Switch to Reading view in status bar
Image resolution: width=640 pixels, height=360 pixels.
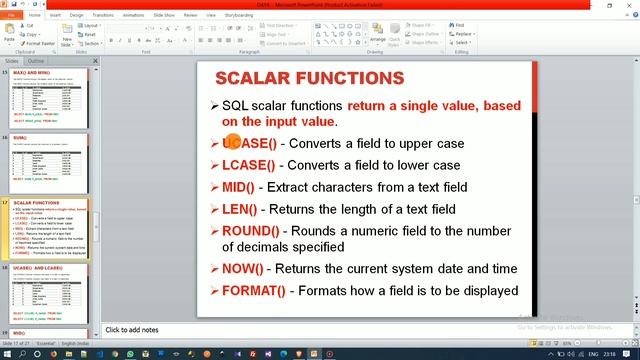click(x=548, y=343)
